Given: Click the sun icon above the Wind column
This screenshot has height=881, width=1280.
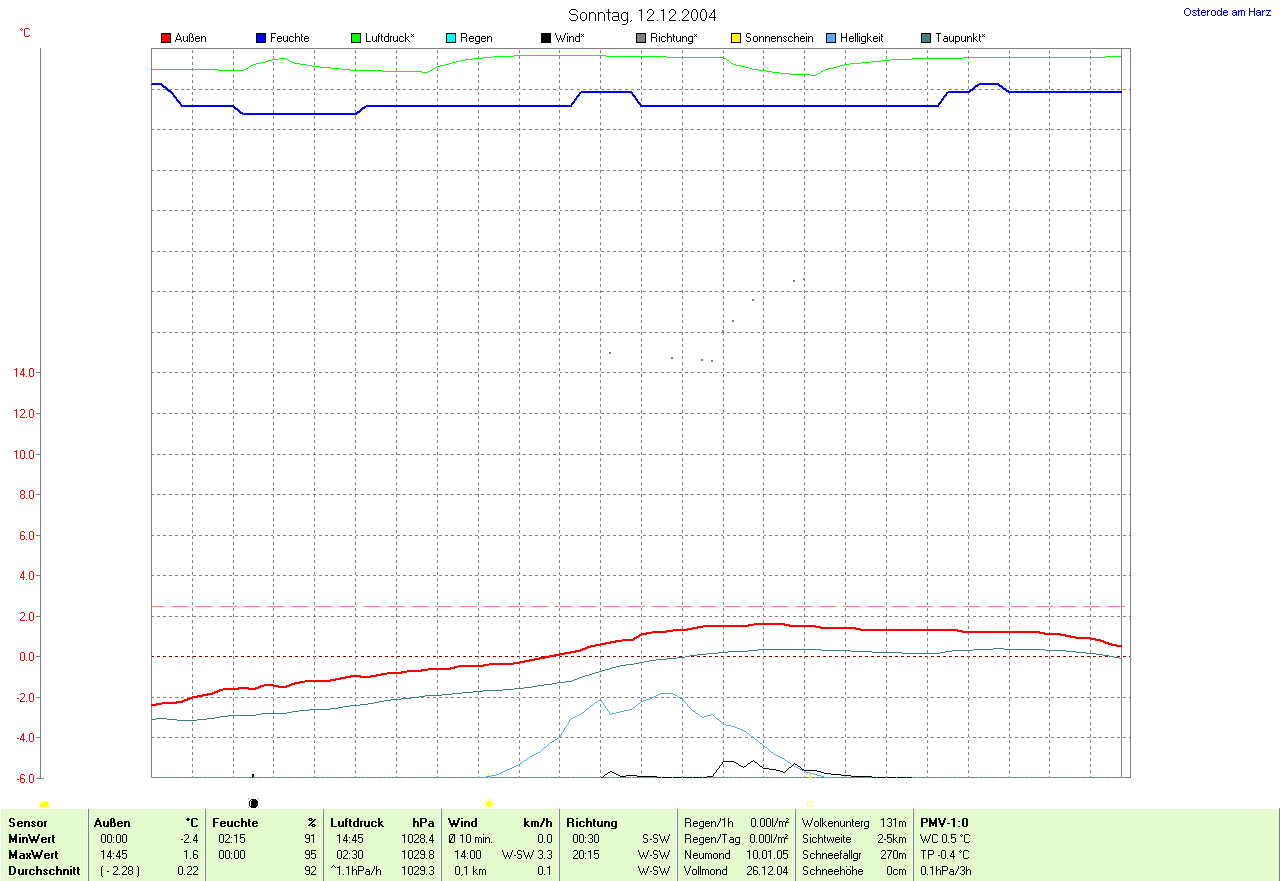Looking at the screenshot, I should [x=488, y=803].
